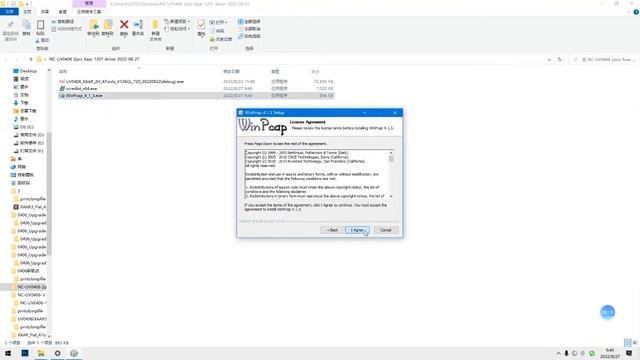Click the Back button in WinPcap Setup
Viewport: 640px width, 360px height.
tap(332, 230)
